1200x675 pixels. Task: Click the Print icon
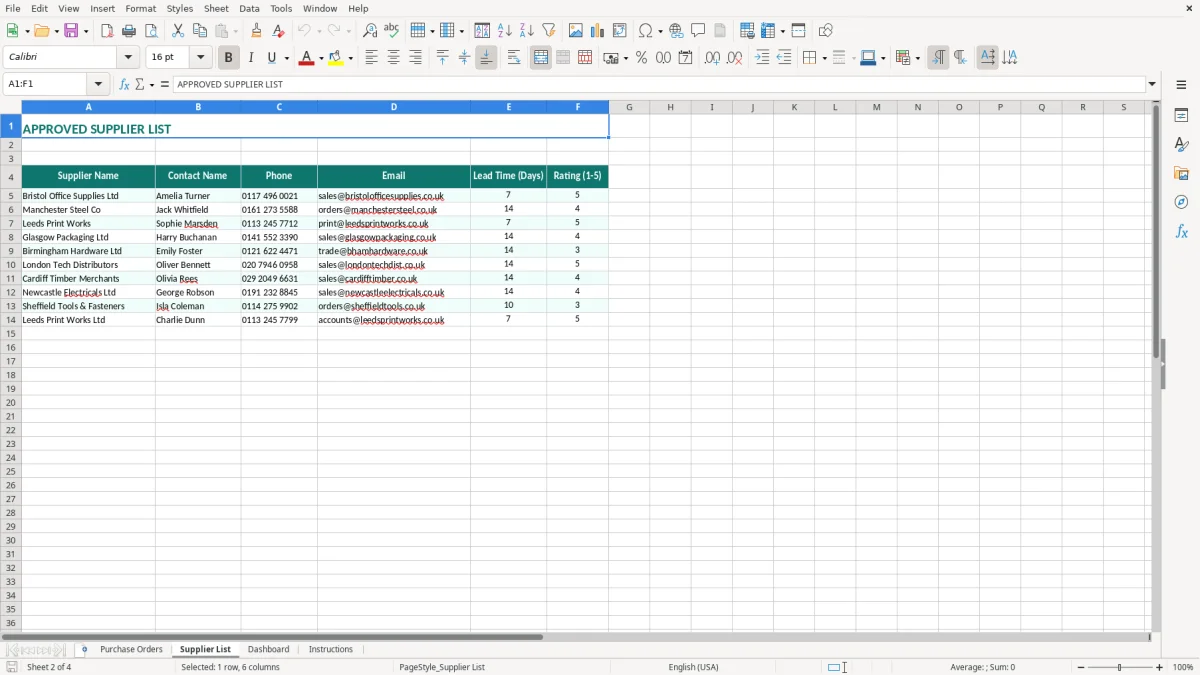(129, 31)
